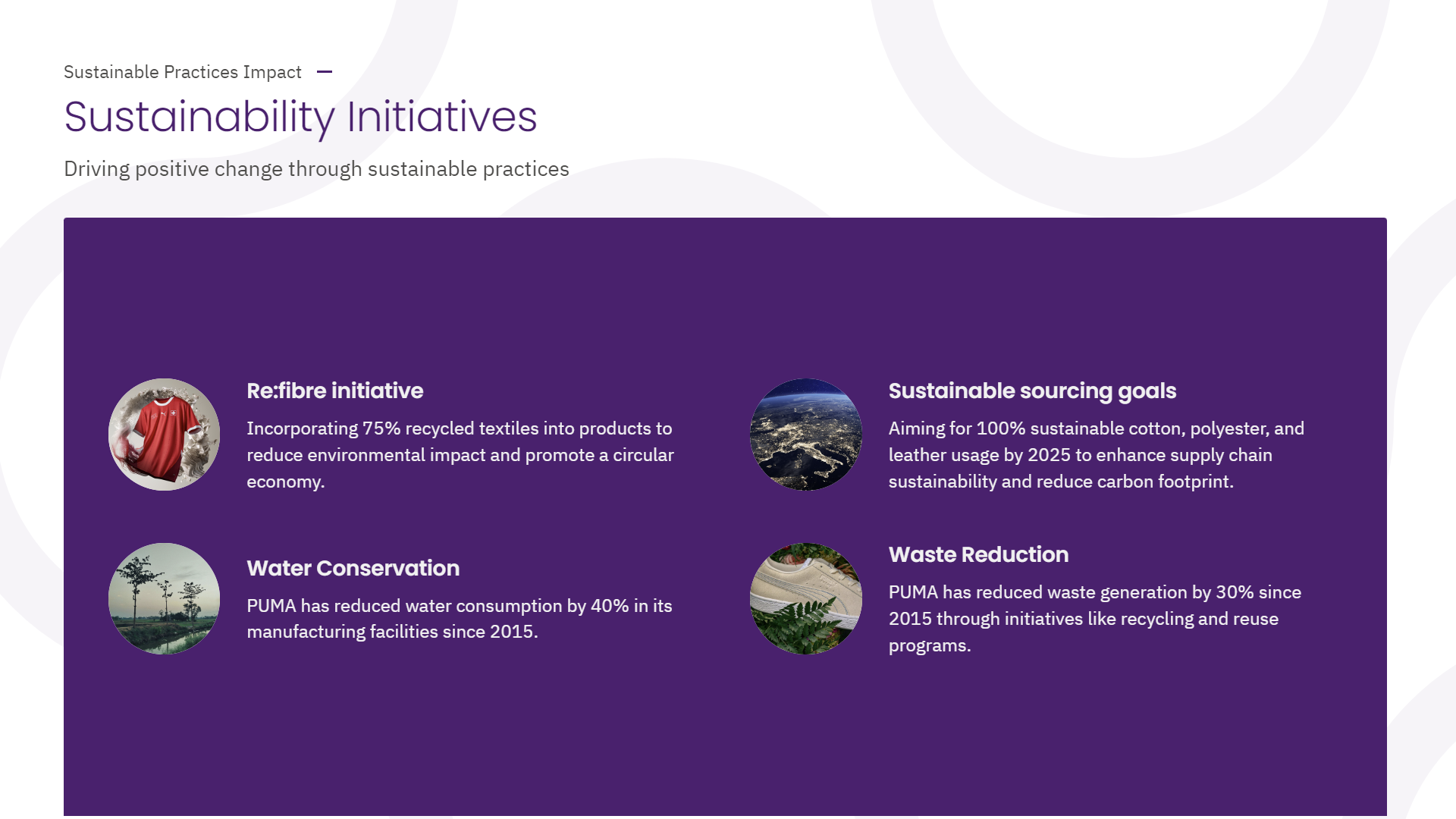1456x819 pixels.
Task: Click the suede sneaker circular image
Action: 805,598
